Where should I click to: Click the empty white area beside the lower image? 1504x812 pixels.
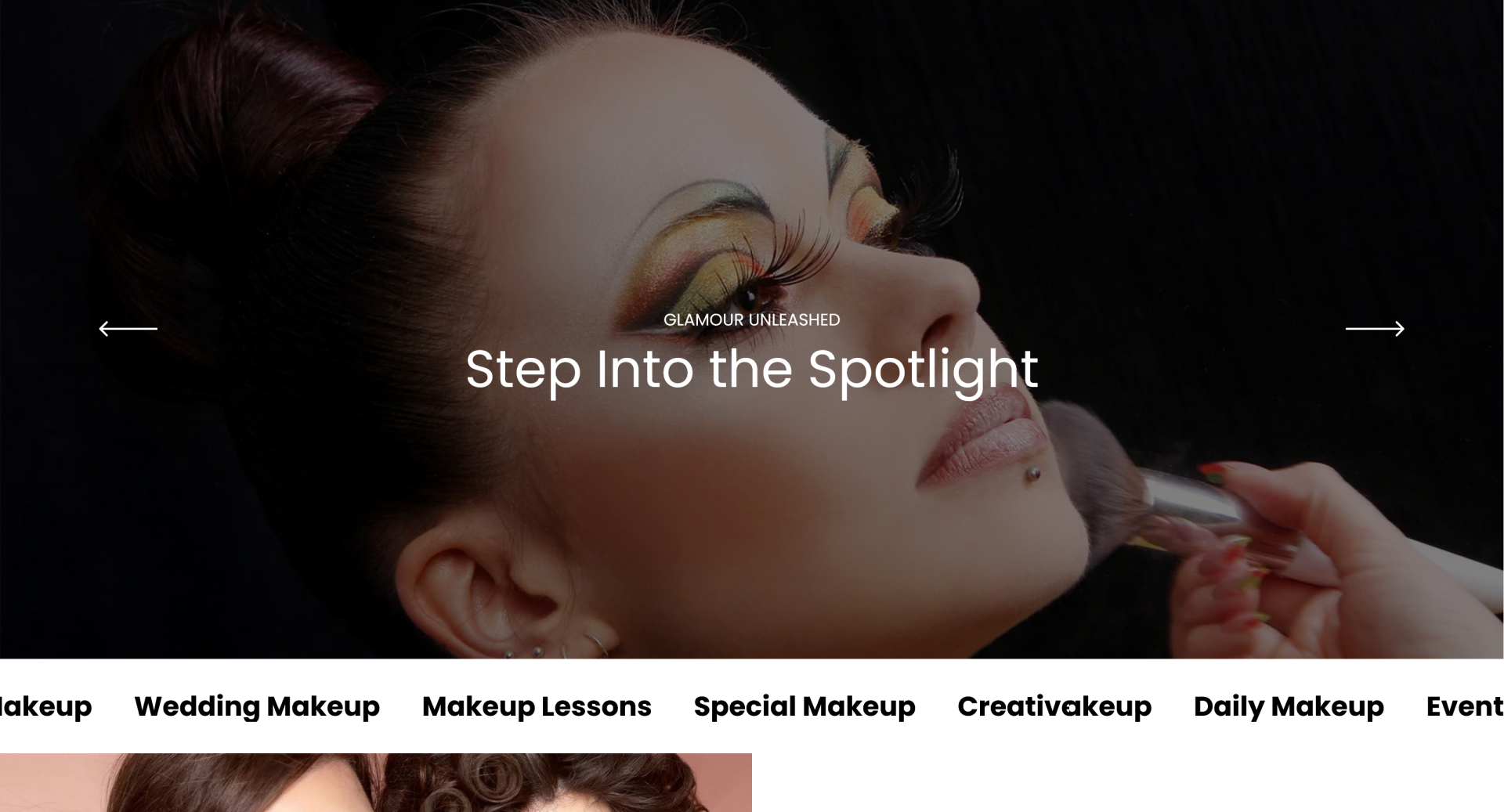click(x=1128, y=782)
